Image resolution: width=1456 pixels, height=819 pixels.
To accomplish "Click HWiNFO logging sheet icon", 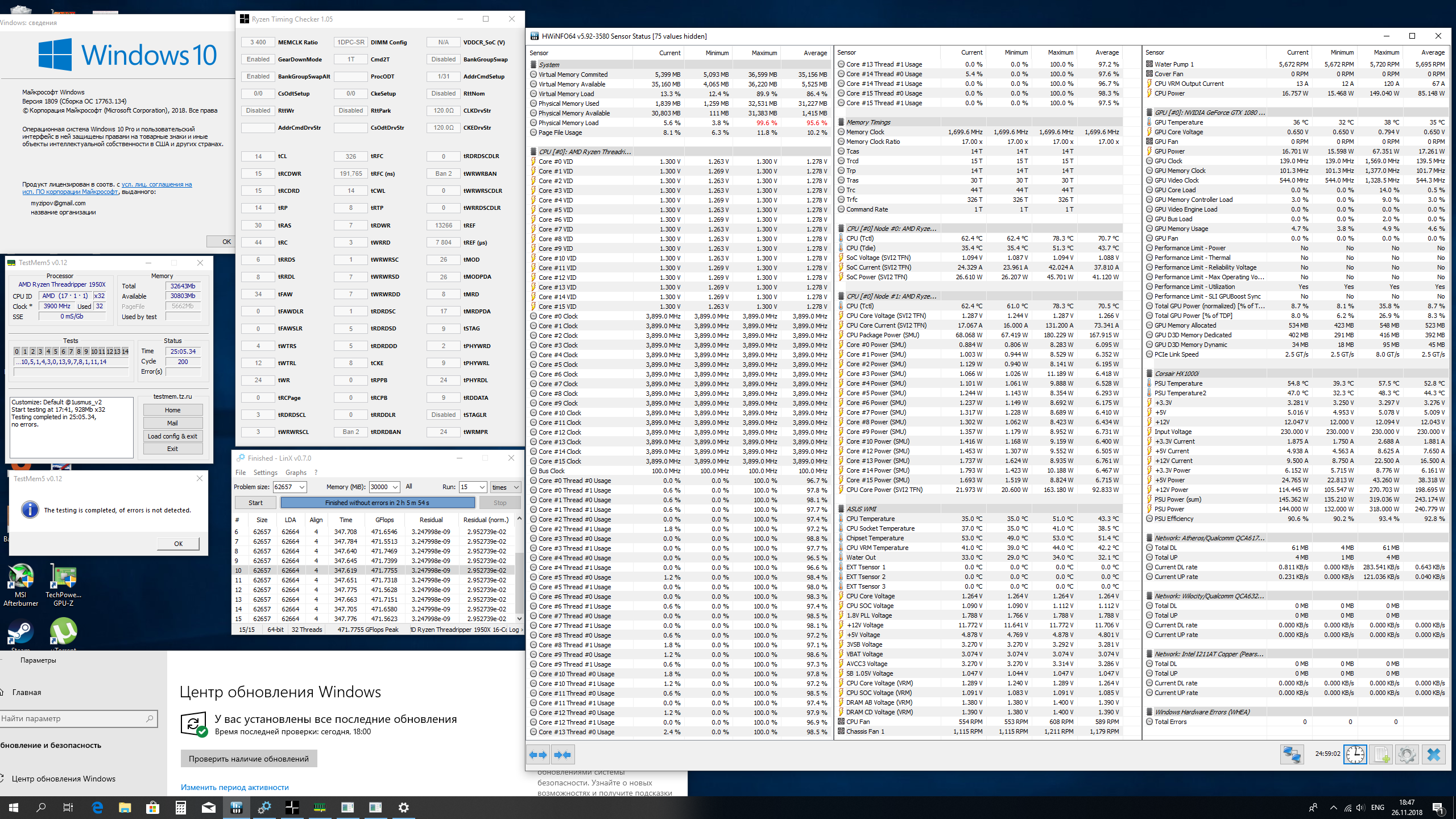I will 1381,755.
